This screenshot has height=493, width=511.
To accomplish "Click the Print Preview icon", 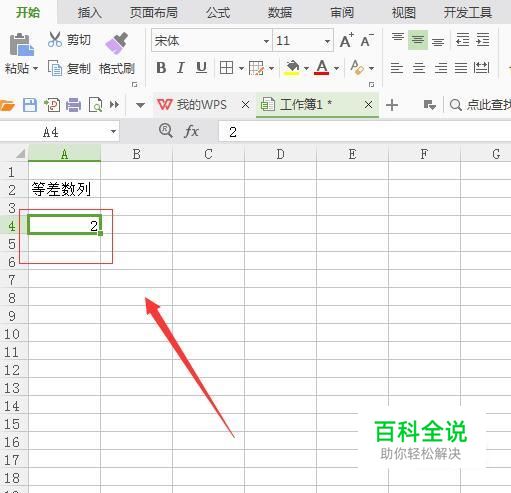I will (95, 105).
